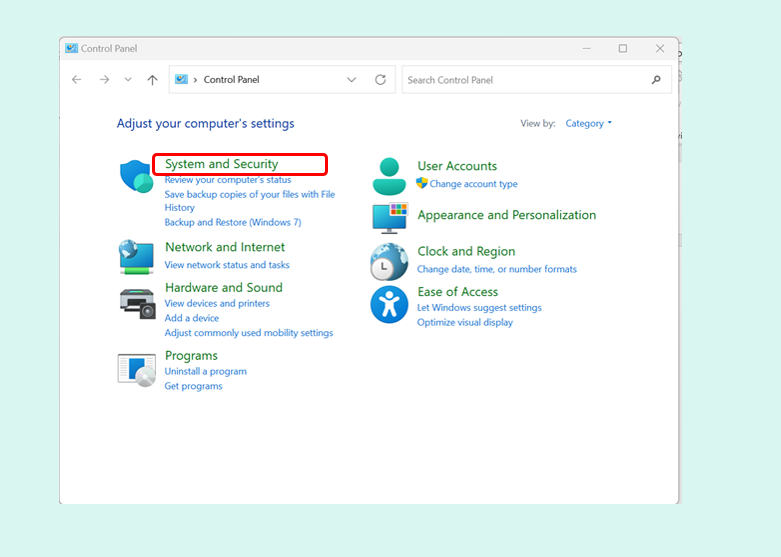Screen dimensions: 781x557
Task: Click the Control Panel icon in address bar
Action: [x=181, y=79]
